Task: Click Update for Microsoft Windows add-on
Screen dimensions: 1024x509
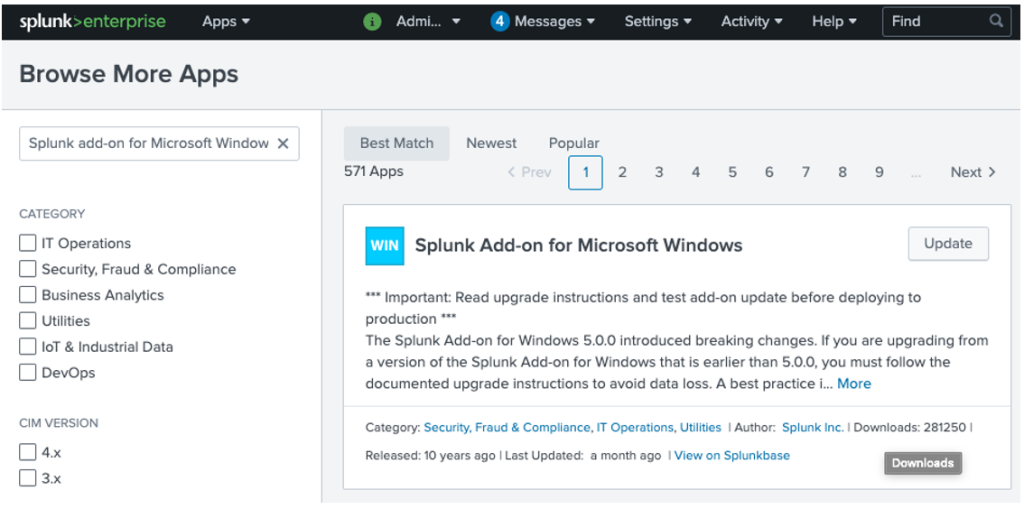Action: (948, 244)
